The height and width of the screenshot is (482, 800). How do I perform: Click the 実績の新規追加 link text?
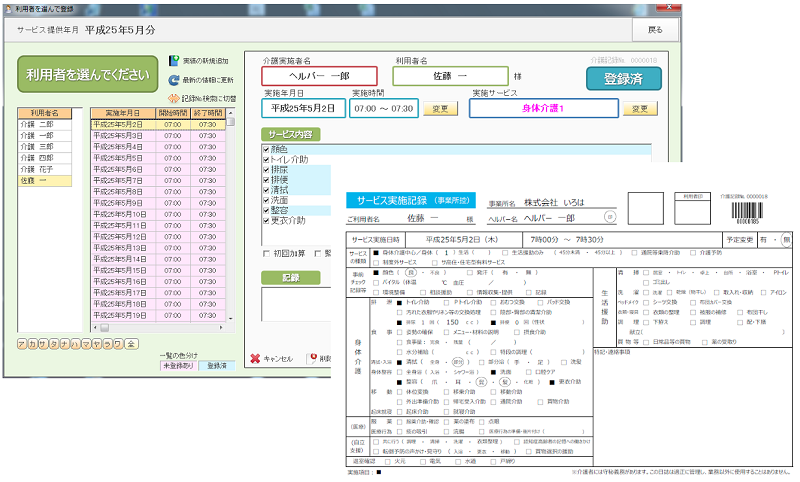[206, 61]
